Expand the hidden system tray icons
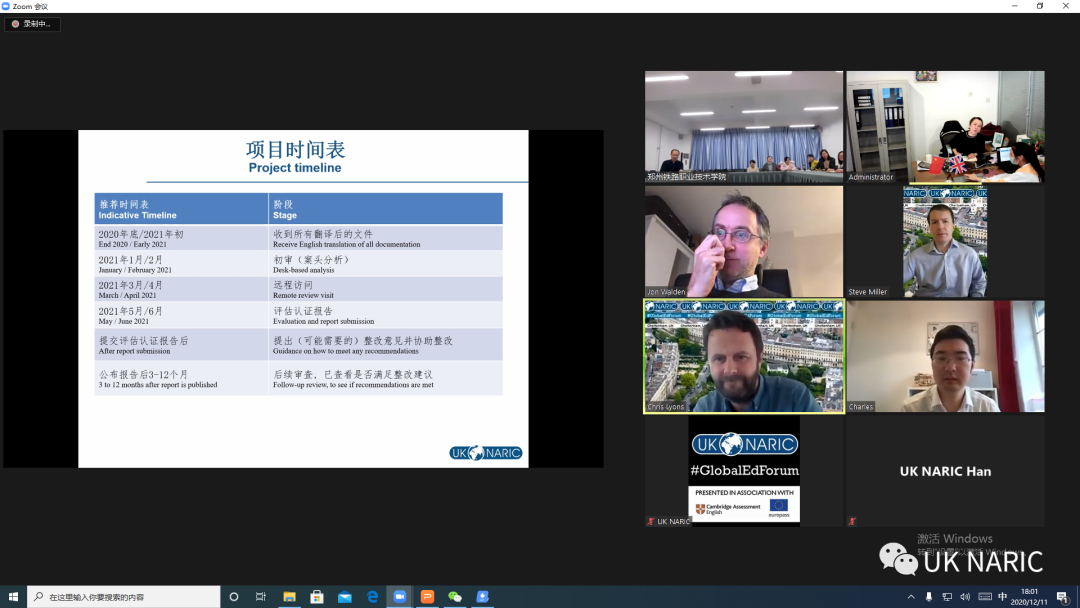 pos(911,597)
